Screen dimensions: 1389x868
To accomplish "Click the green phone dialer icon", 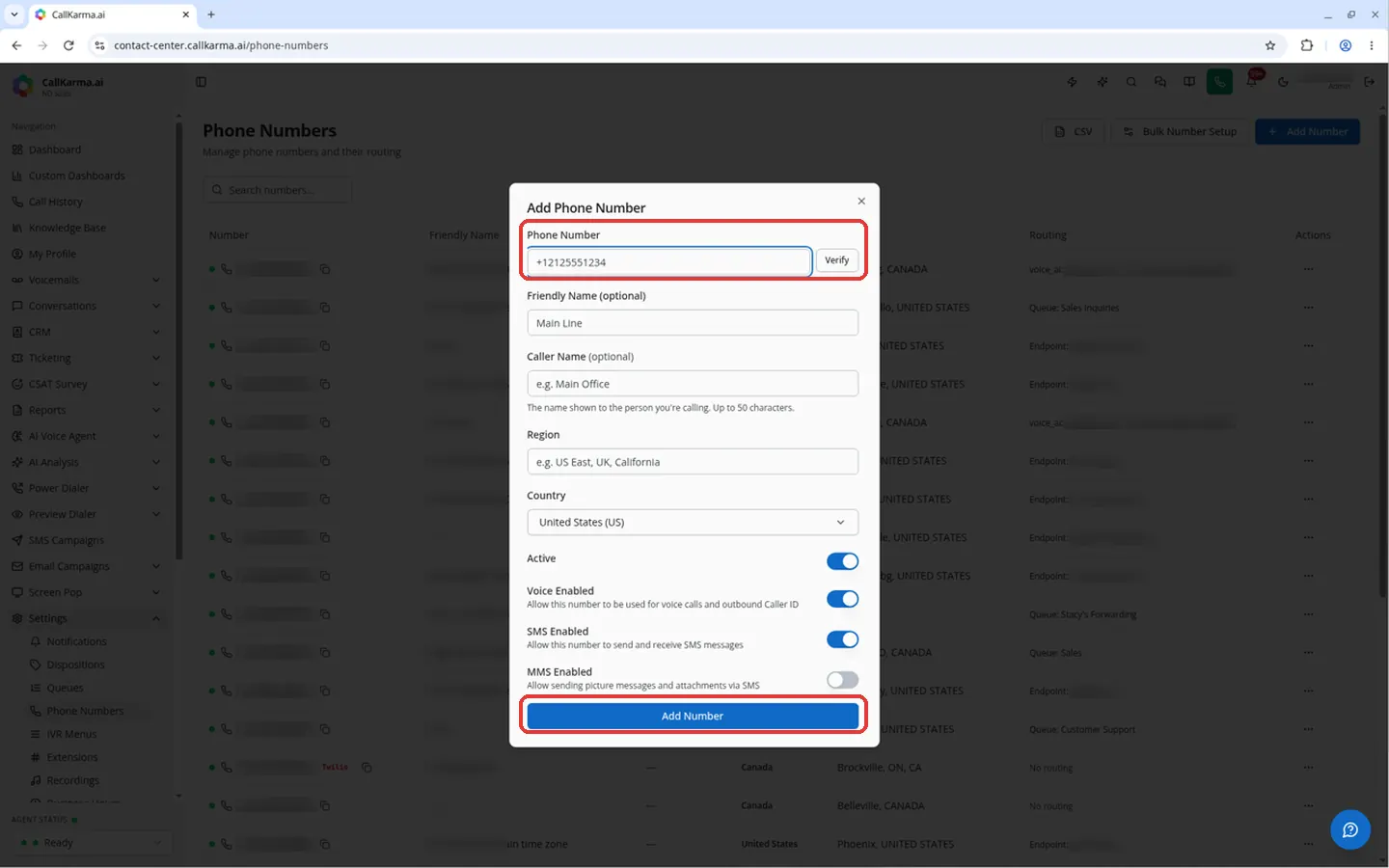I will [1219, 82].
